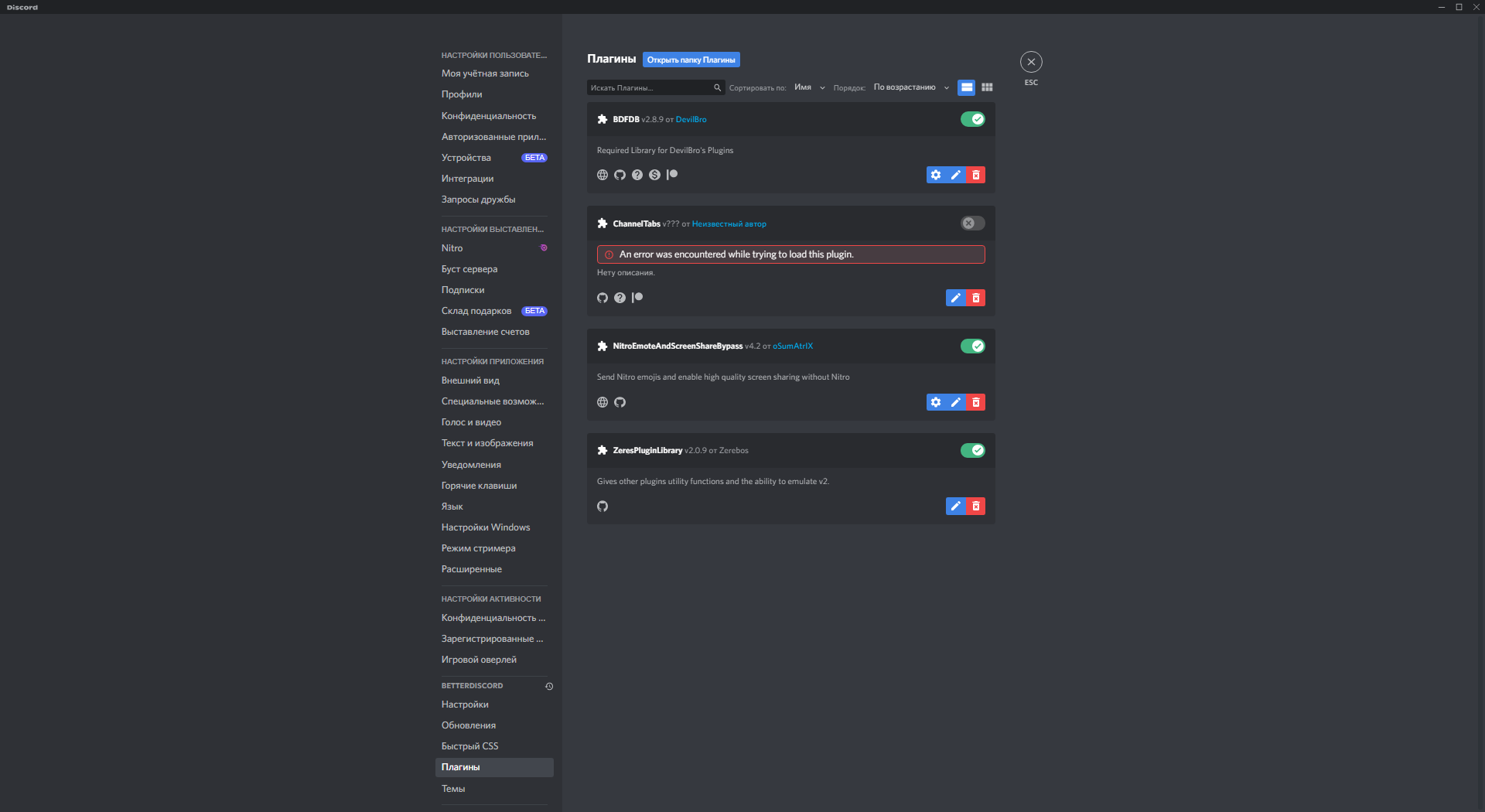Viewport: 1485px width, 812px height.
Task: Open BDFDB support question-mark icon
Action: [x=637, y=175]
